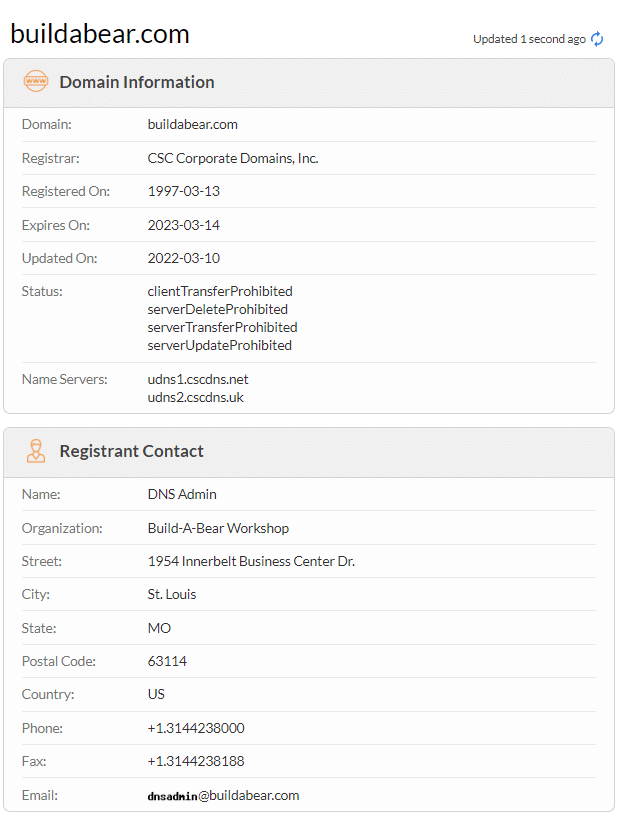Screen dimensions: 622x818
Task: Click the postal code 63114
Action: click(x=167, y=661)
